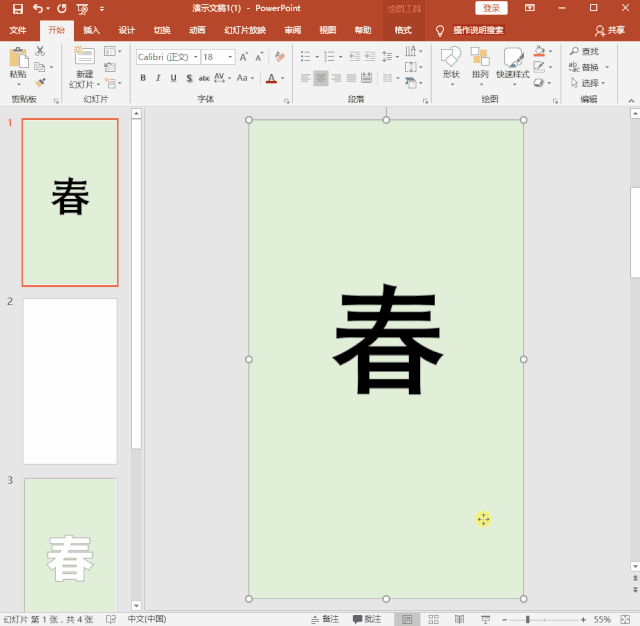Open font size 18 dropdown
Screen dimensions: 640x626
[230, 57]
